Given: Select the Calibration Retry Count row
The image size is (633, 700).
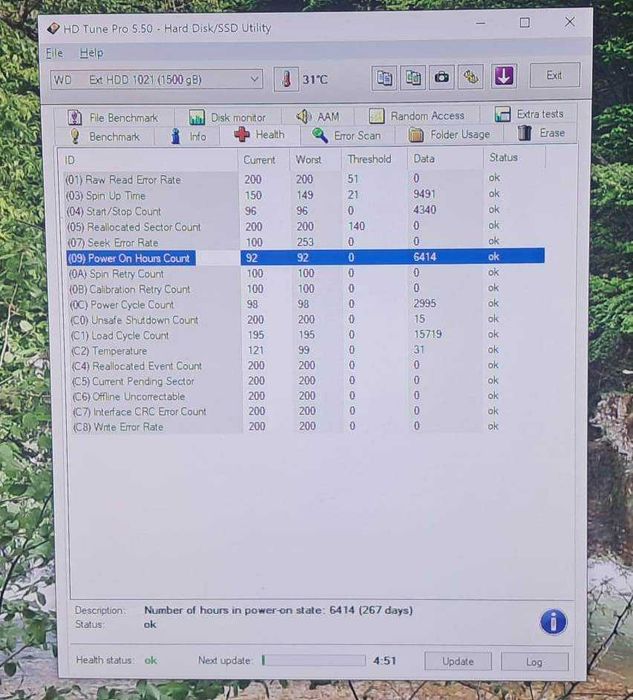Looking at the screenshot, I should pos(306,289).
